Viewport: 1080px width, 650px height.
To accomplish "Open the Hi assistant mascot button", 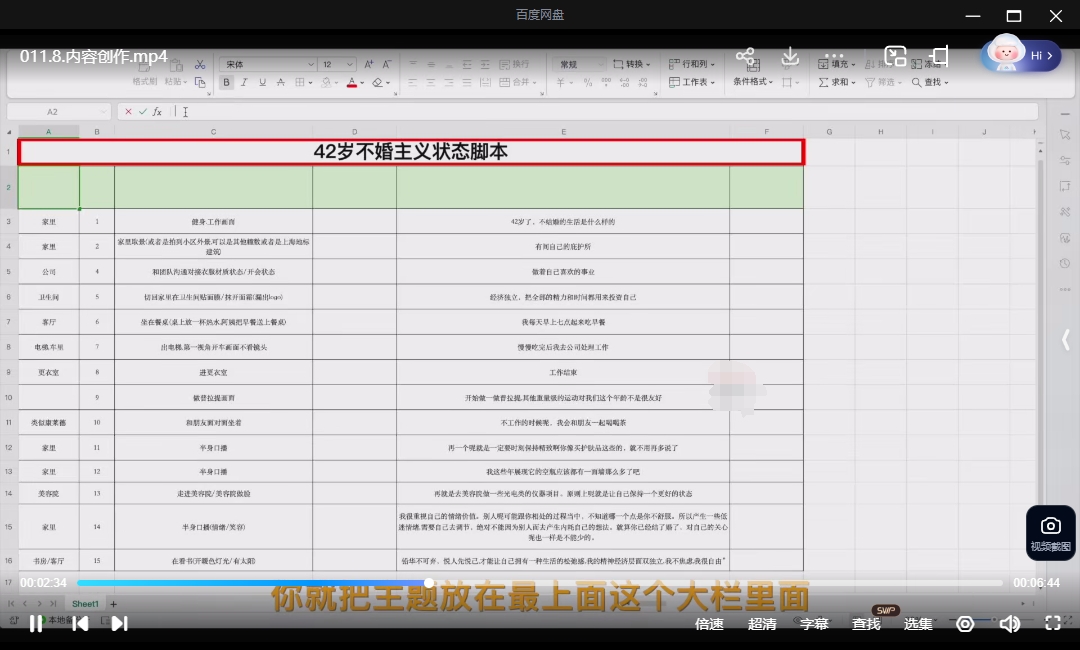I will point(1021,55).
